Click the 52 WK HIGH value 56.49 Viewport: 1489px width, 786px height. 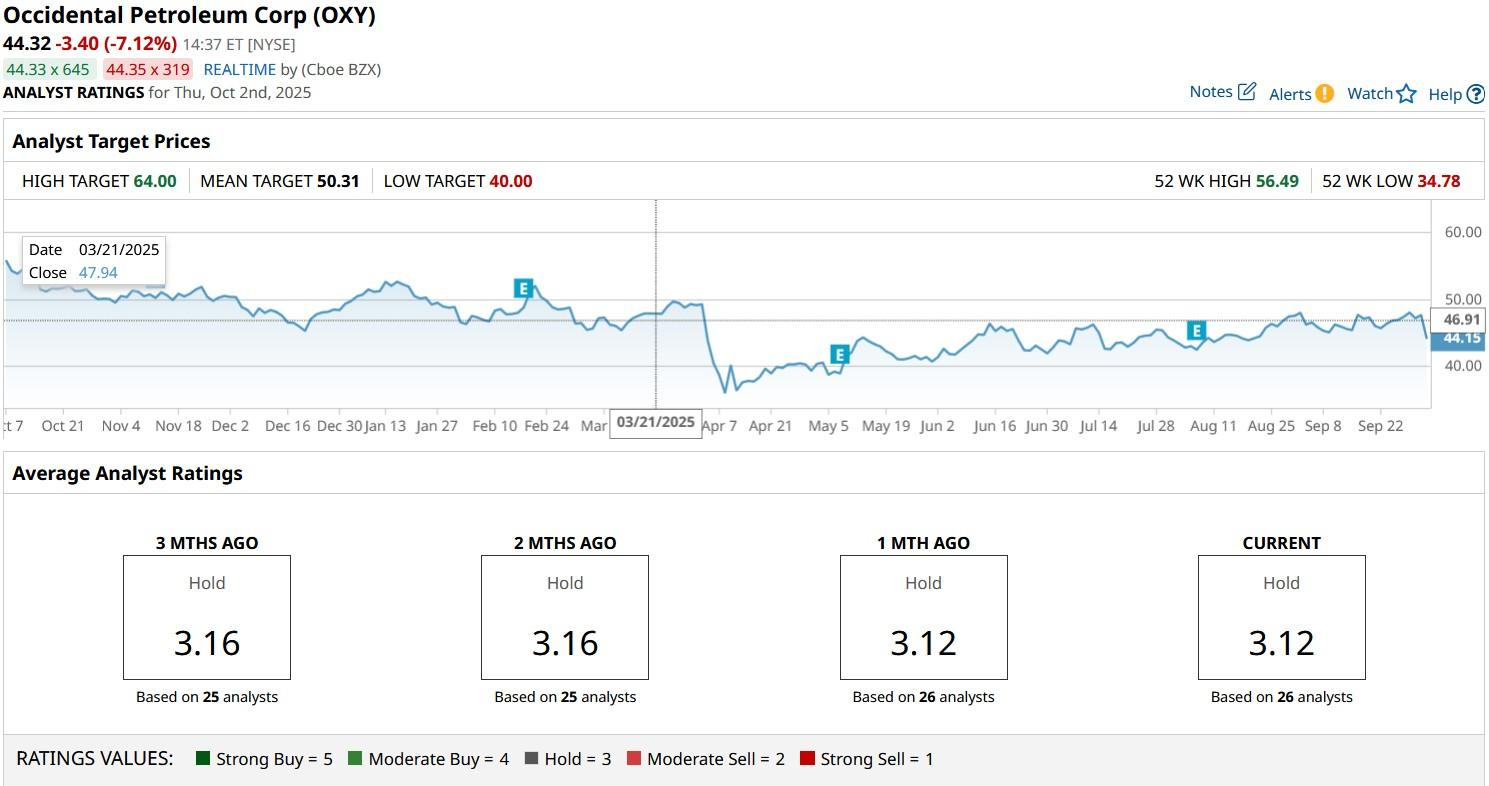coord(1277,181)
